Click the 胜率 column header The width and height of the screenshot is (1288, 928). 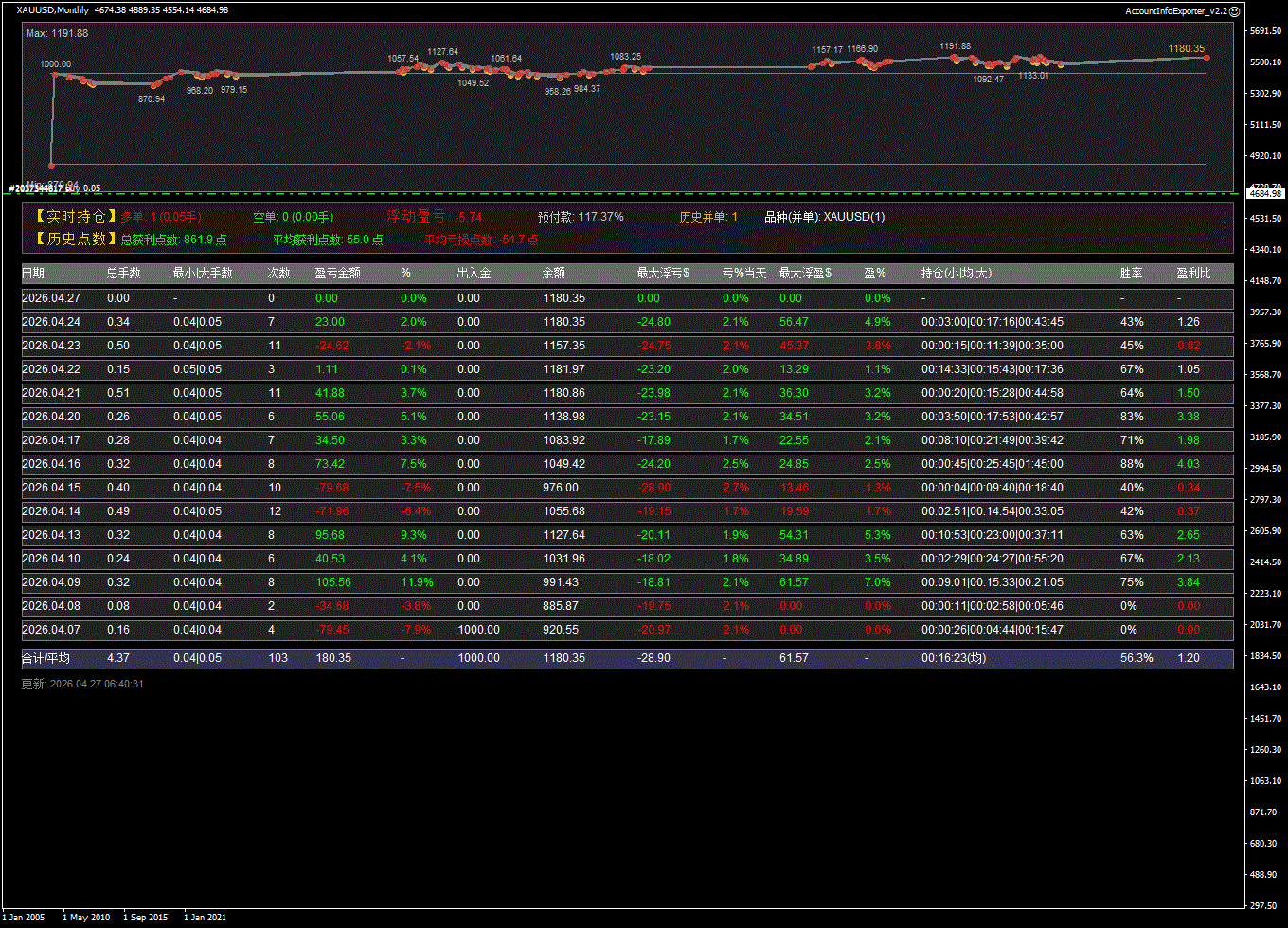(x=1131, y=274)
